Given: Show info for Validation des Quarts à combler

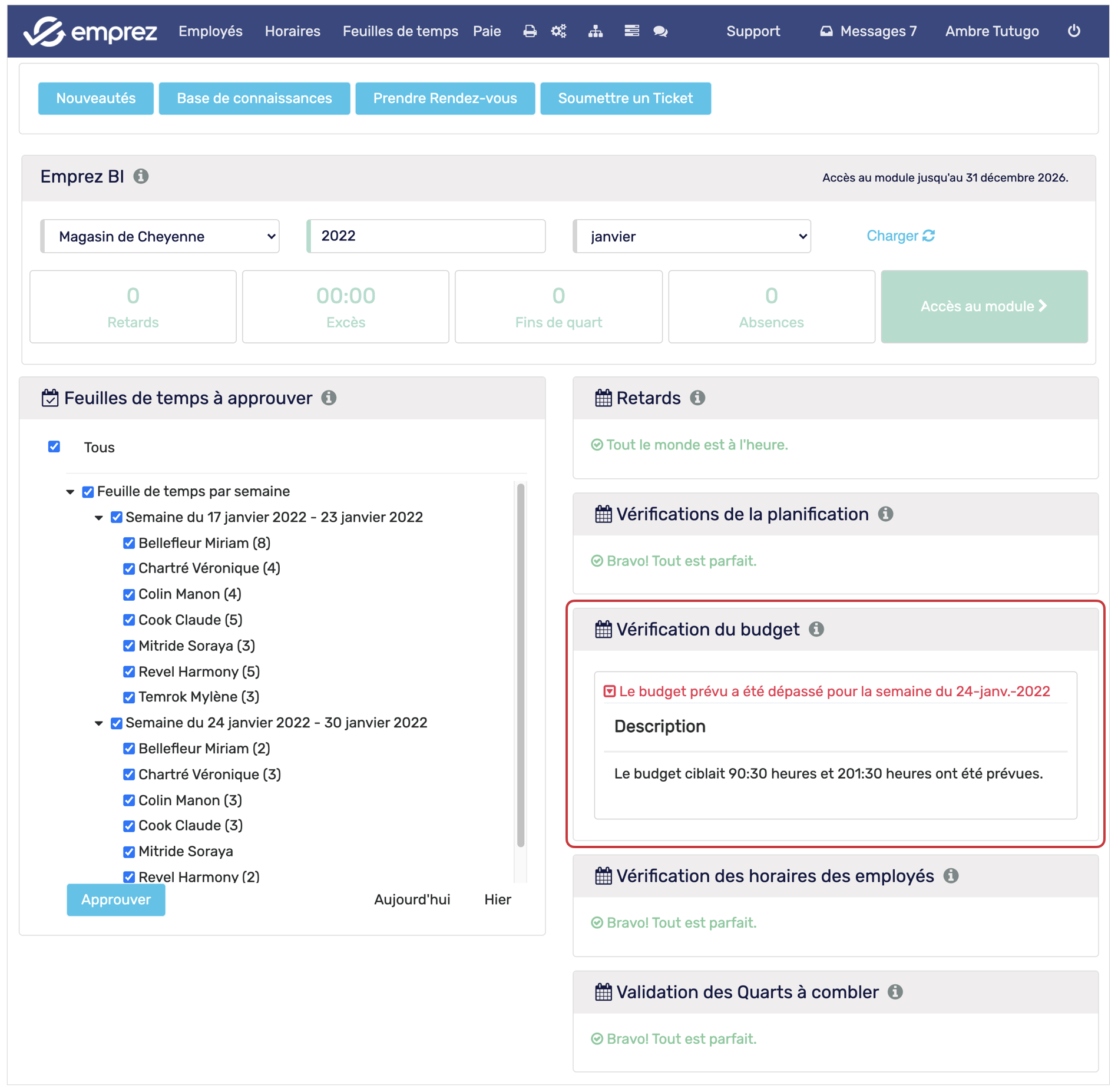Looking at the screenshot, I should [895, 992].
